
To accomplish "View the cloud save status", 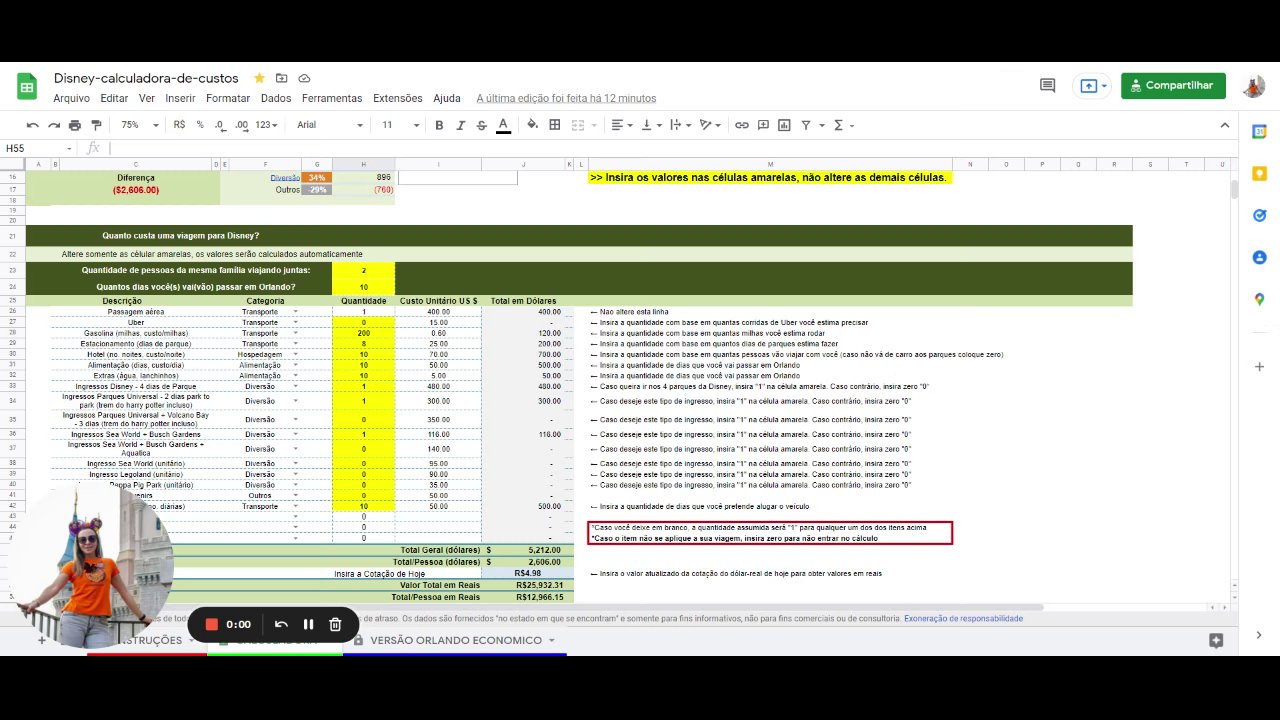I will click(x=304, y=78).
